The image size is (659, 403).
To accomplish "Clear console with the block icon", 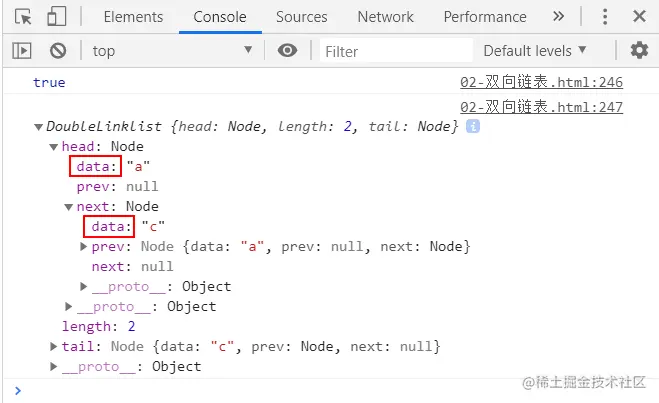I will click(58, 51).
